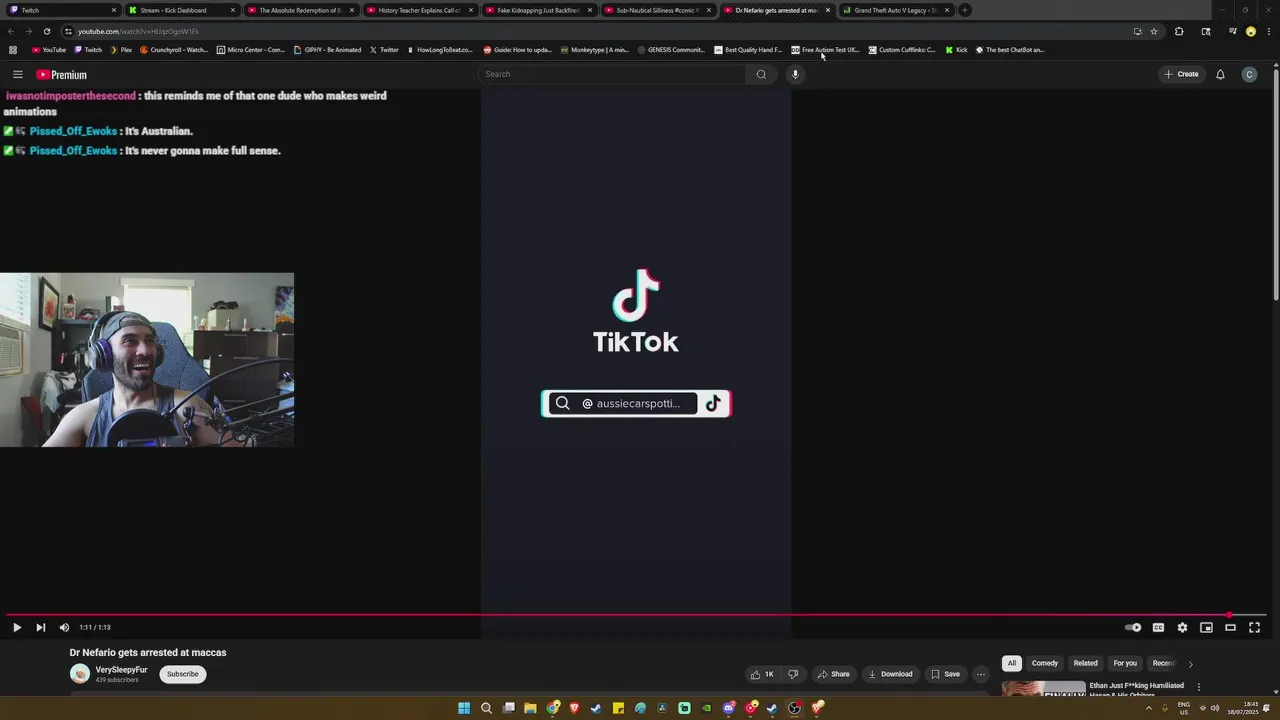Image resolution: width=1280 pixels, height=720 pixels.
Task: Mute the video volume
Action: click(x=64, y=628)
